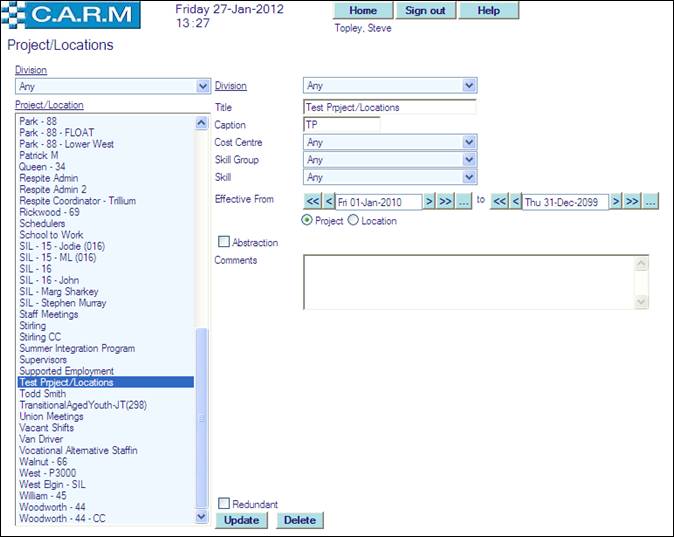The image size is (674, 537).
Task: Step back one day on Effective From date
Action: [x=329, y=201]
